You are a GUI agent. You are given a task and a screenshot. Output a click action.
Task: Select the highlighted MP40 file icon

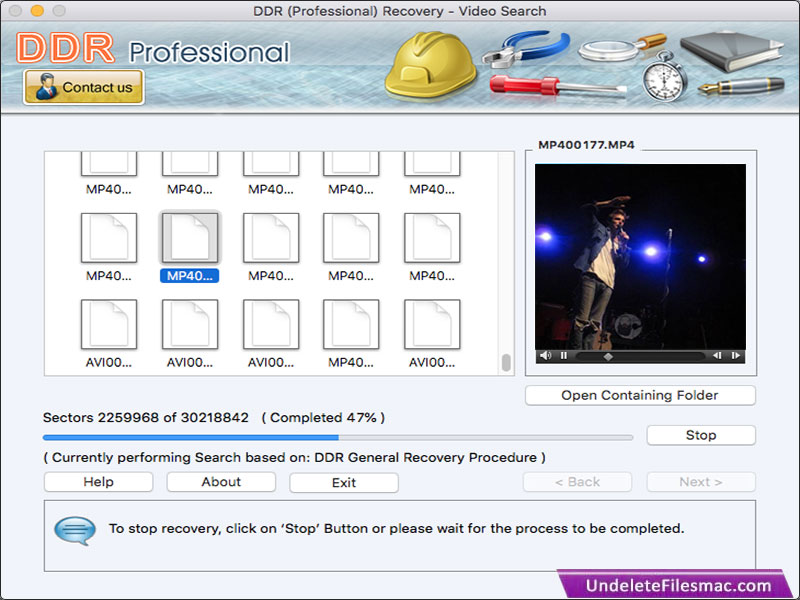click(190, 238)
